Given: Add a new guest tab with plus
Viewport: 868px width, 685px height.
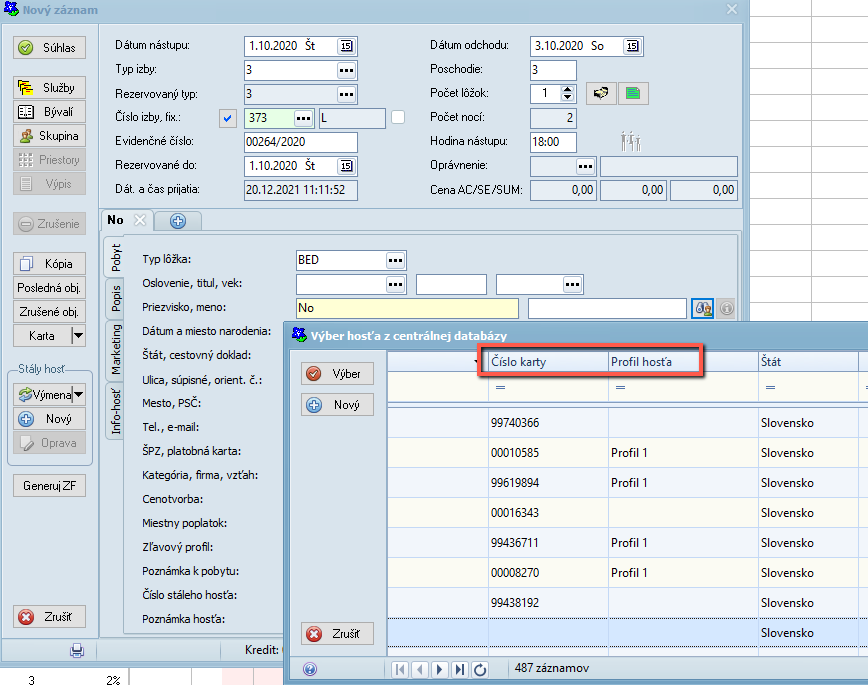Looking at the screenshot, I should point(177,220).
